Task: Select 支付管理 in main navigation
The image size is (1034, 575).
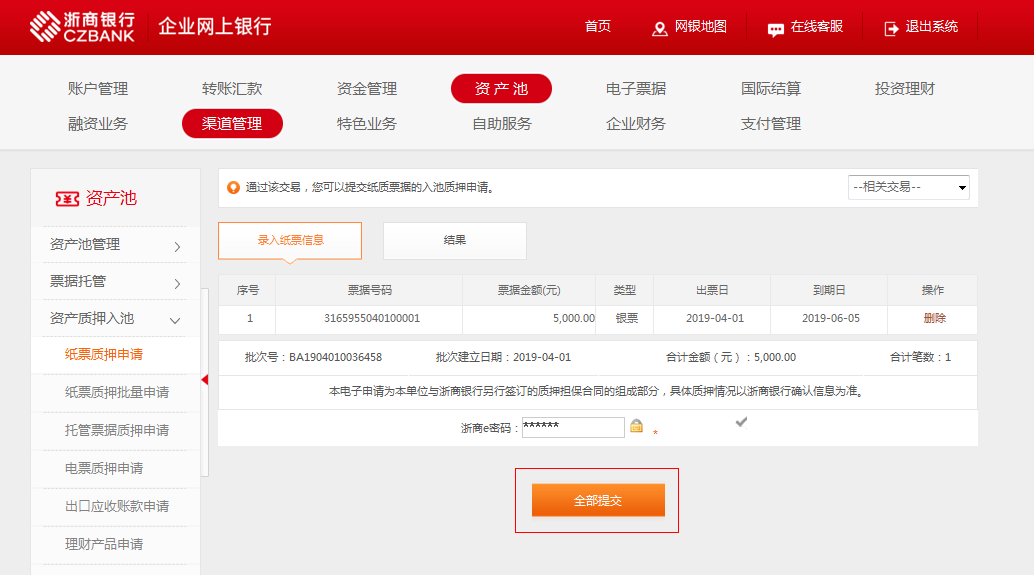Action: click(770, 123)
